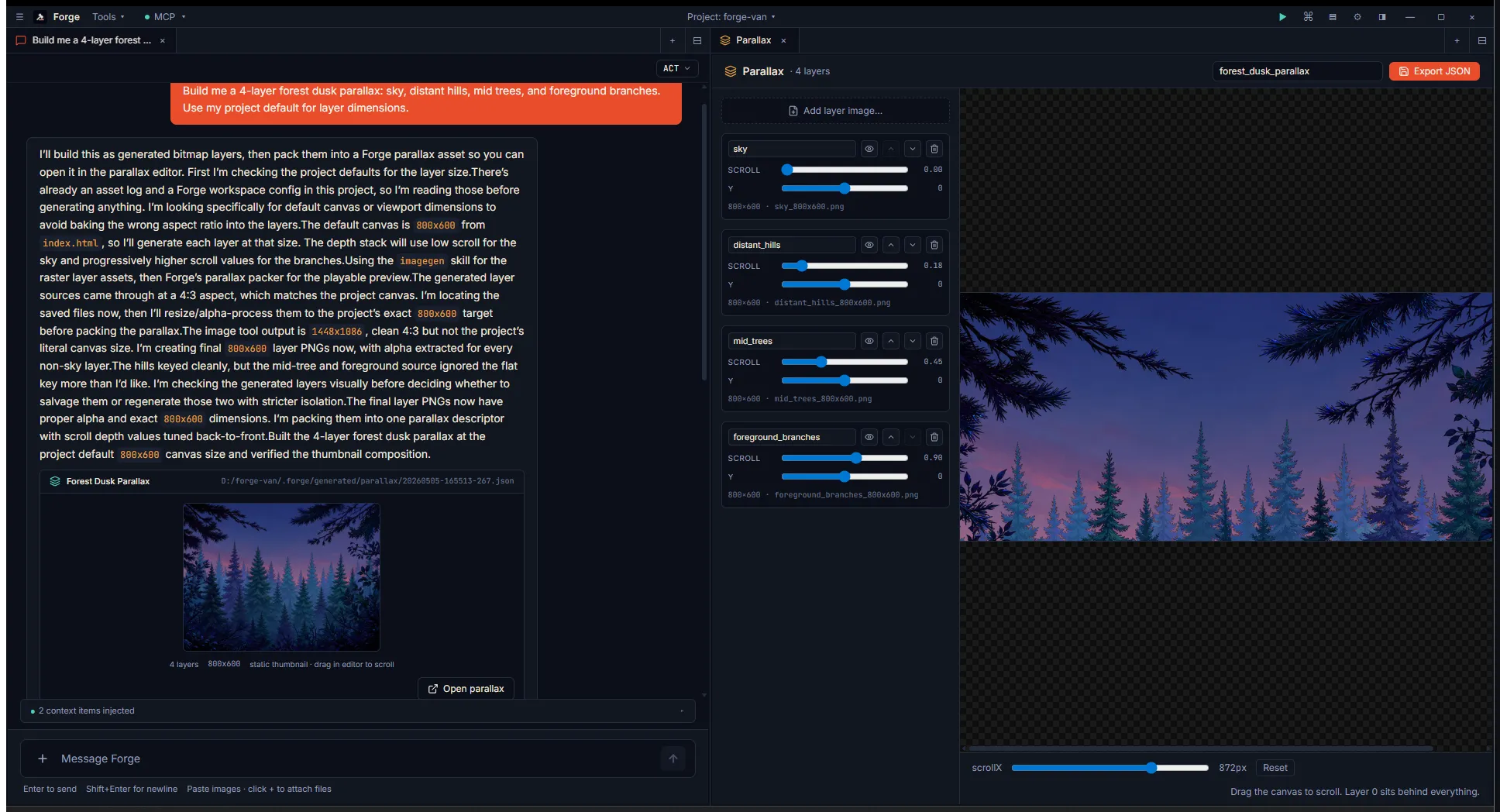Move the foreground_branches layer up
The image size is (1500, 812).
pos(891,437)
